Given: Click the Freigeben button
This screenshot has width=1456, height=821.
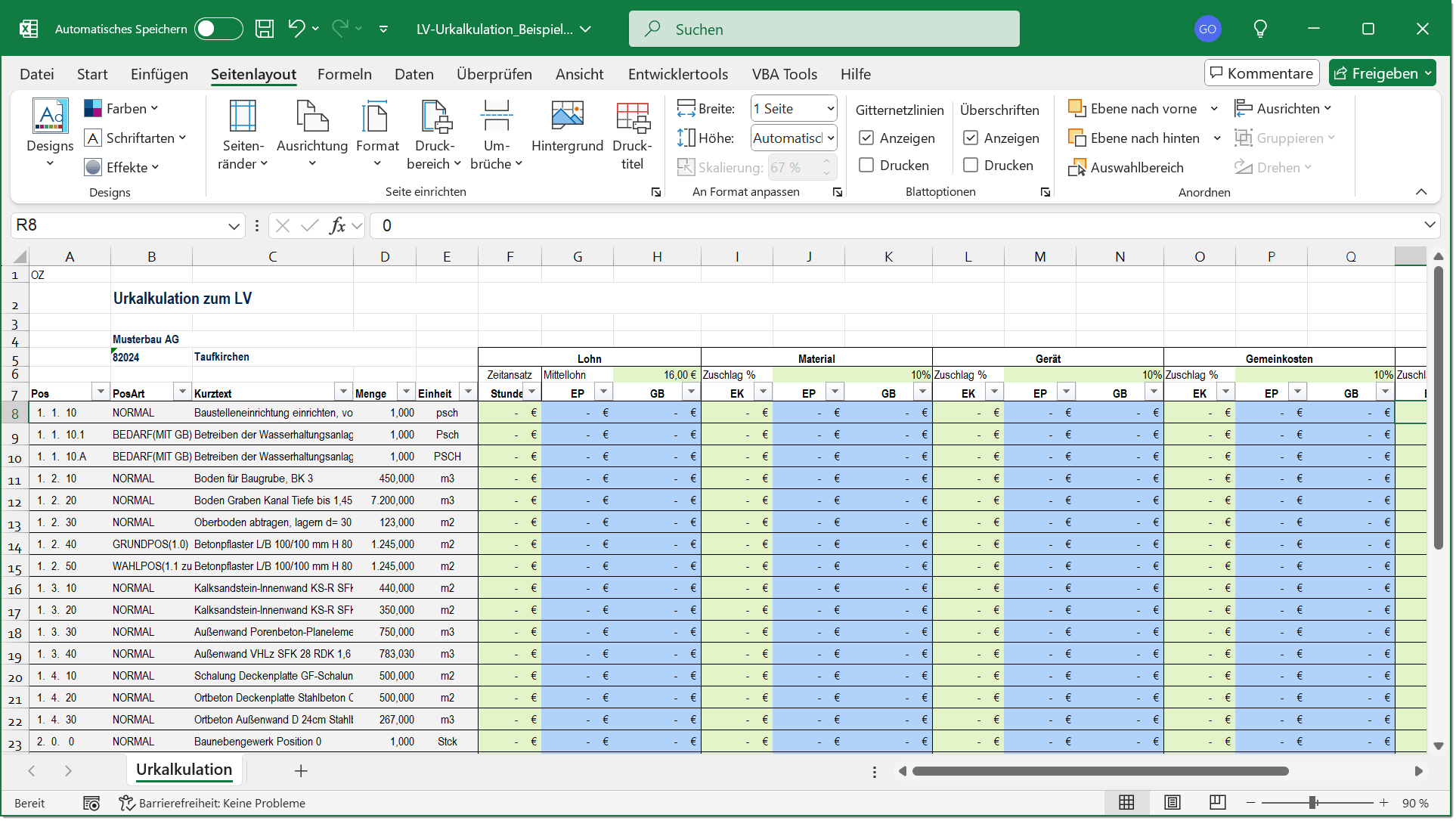Looking at the screenshot, I should (1382, 73).
